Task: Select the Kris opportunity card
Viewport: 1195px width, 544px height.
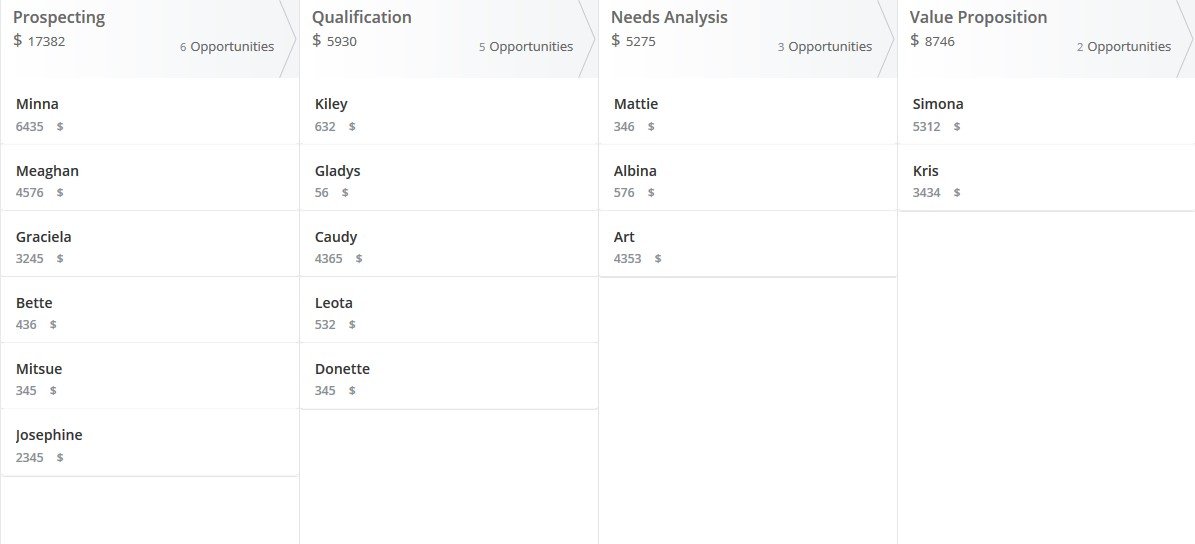Action: [x=1046, y=180]
